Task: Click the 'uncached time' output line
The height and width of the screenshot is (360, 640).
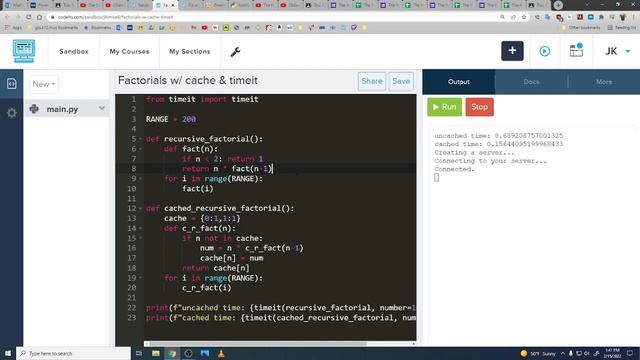Action: pos(498,136)
